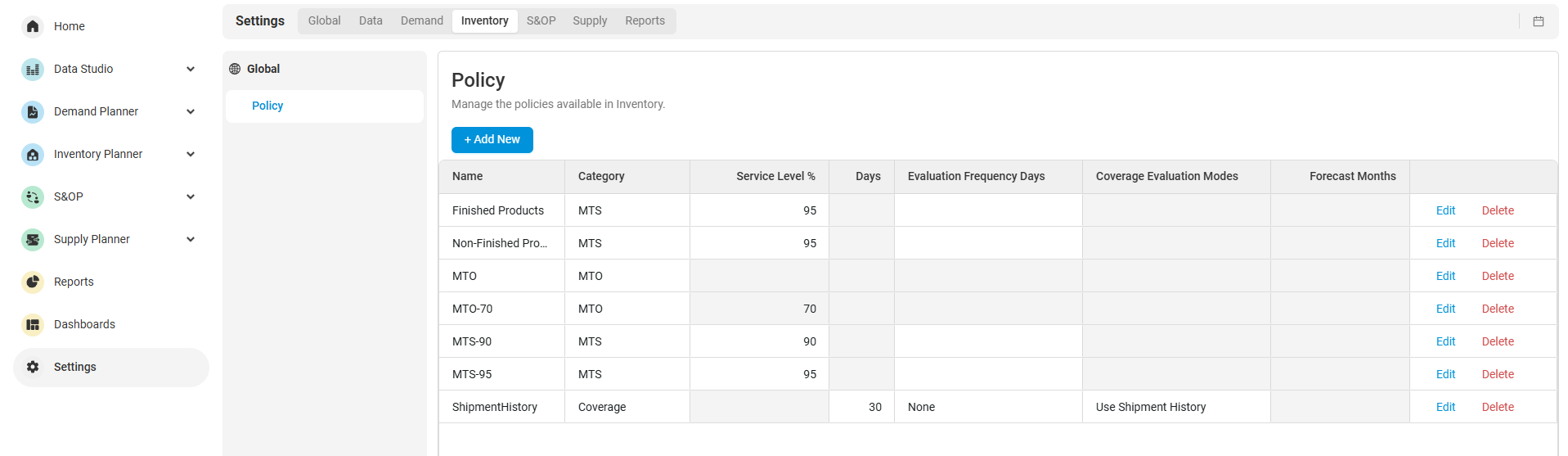Click the S&OP sidebar icon
Image resolution: width=1568 pixels, height=456 pixels.
(x=33, y=196)
